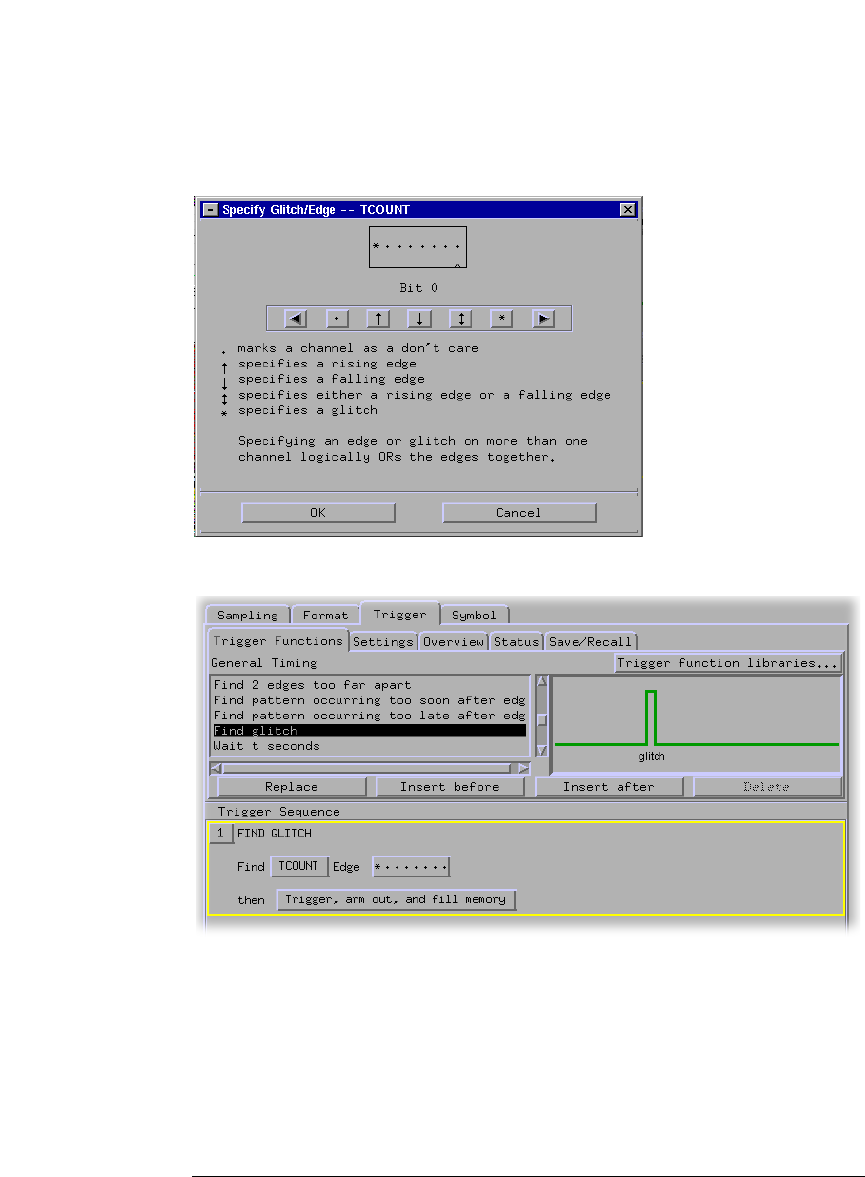The height and width of the screenshot is (1177, 865).
Task: Click horizontal scrollbar right arrow
Action: coord(523,768)
